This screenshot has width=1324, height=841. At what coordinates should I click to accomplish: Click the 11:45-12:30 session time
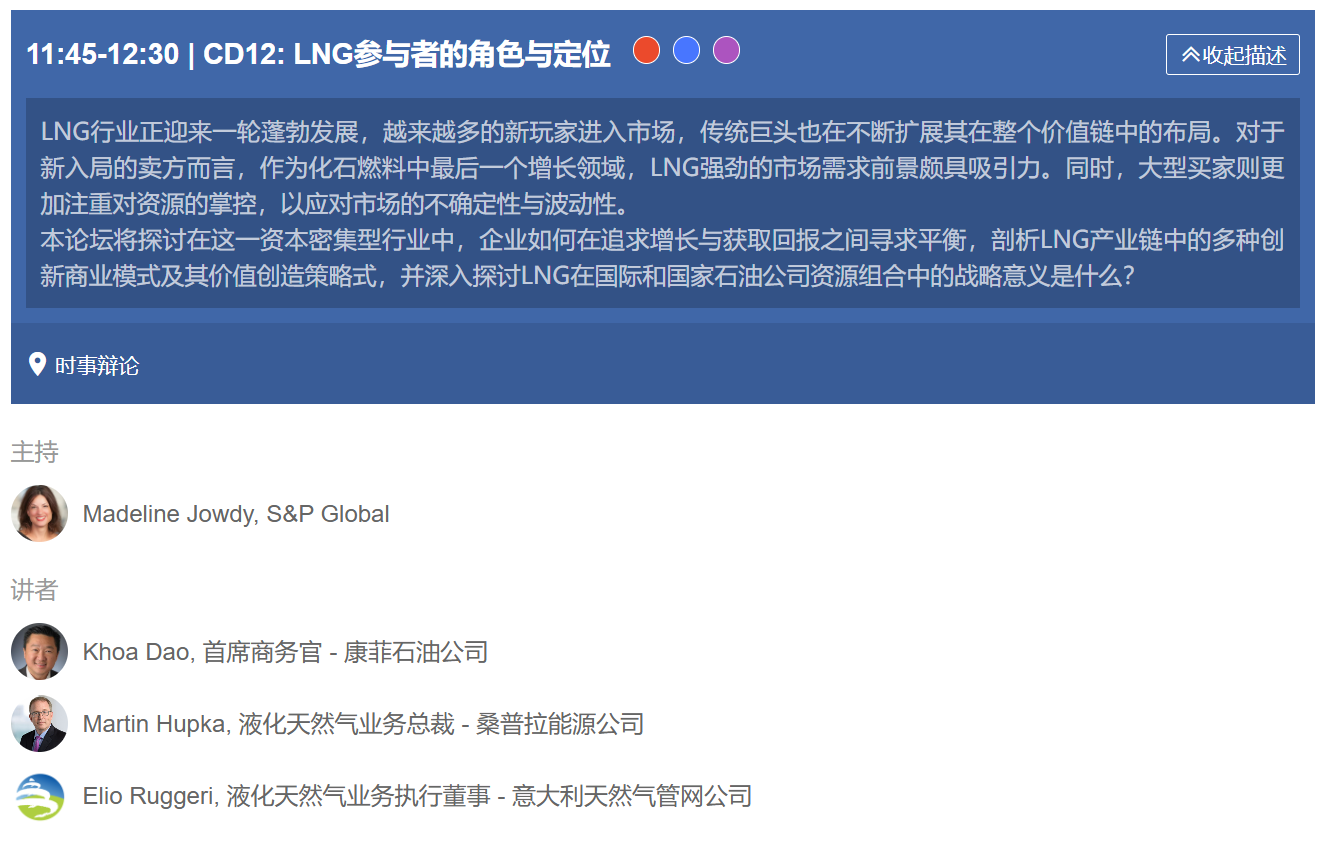[x=102, y=55]
